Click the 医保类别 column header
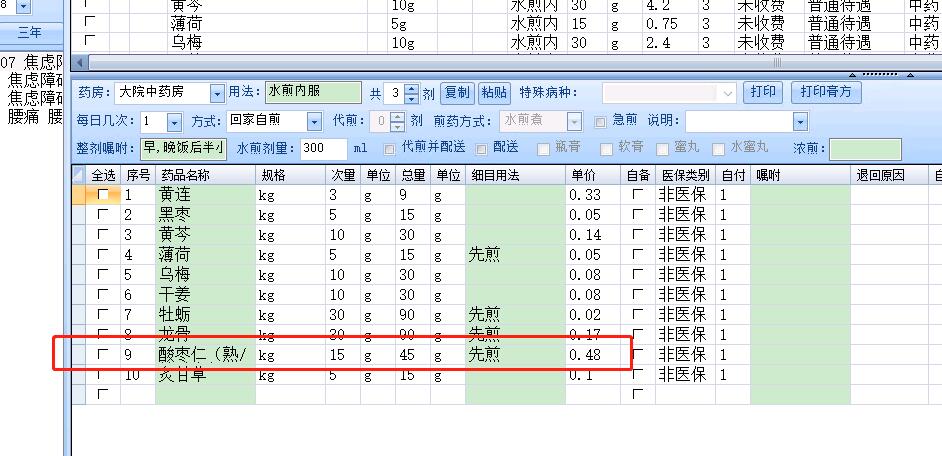942x456 pixels. (x=685, y=175)
